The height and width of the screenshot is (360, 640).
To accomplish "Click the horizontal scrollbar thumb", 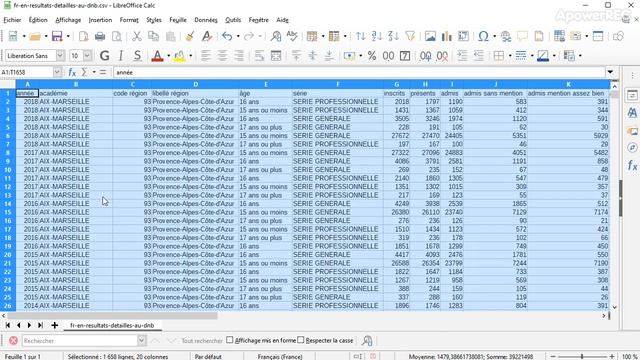I will click(x=112, y=316).
